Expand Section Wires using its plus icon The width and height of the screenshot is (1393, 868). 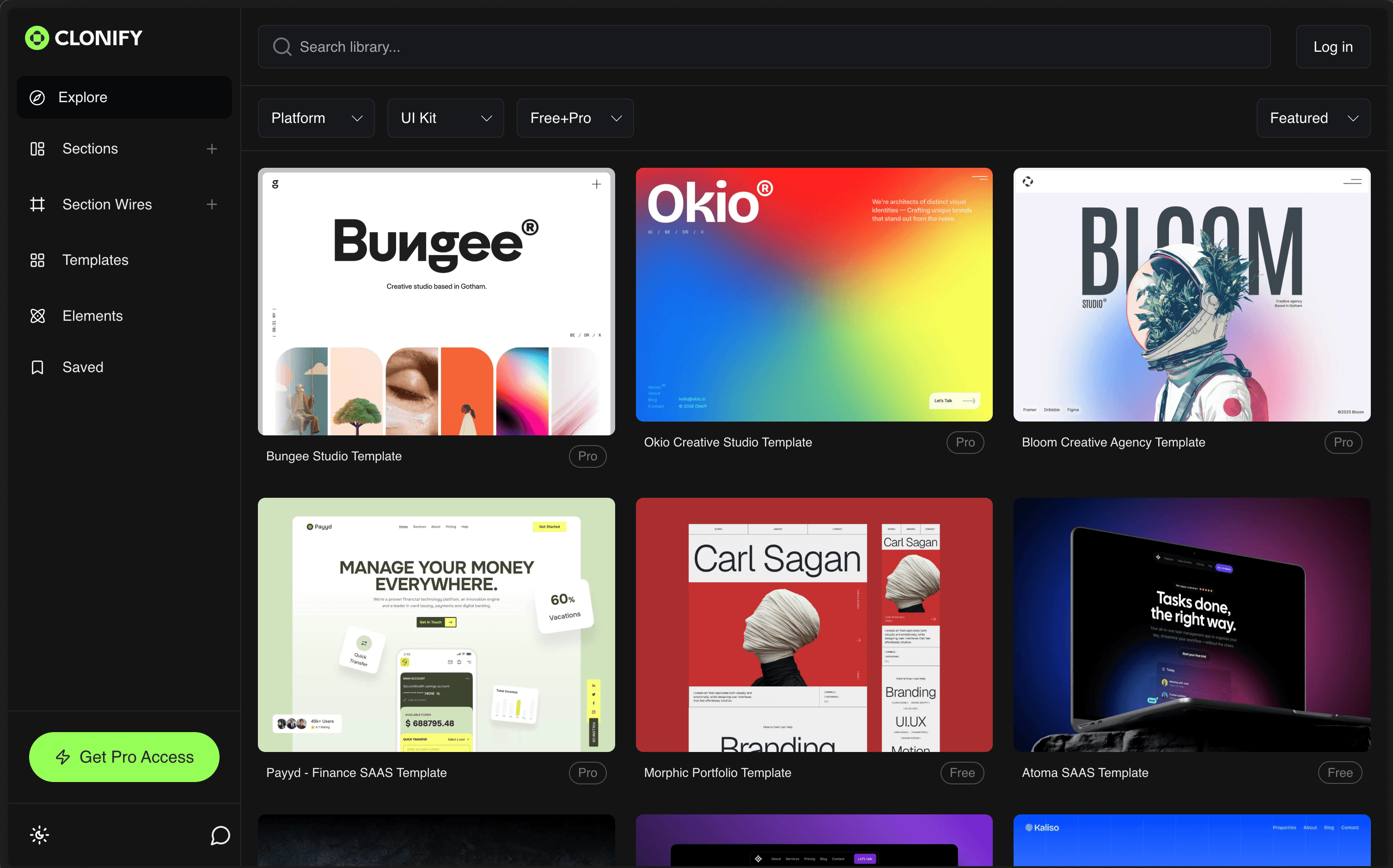pos(212,204)
